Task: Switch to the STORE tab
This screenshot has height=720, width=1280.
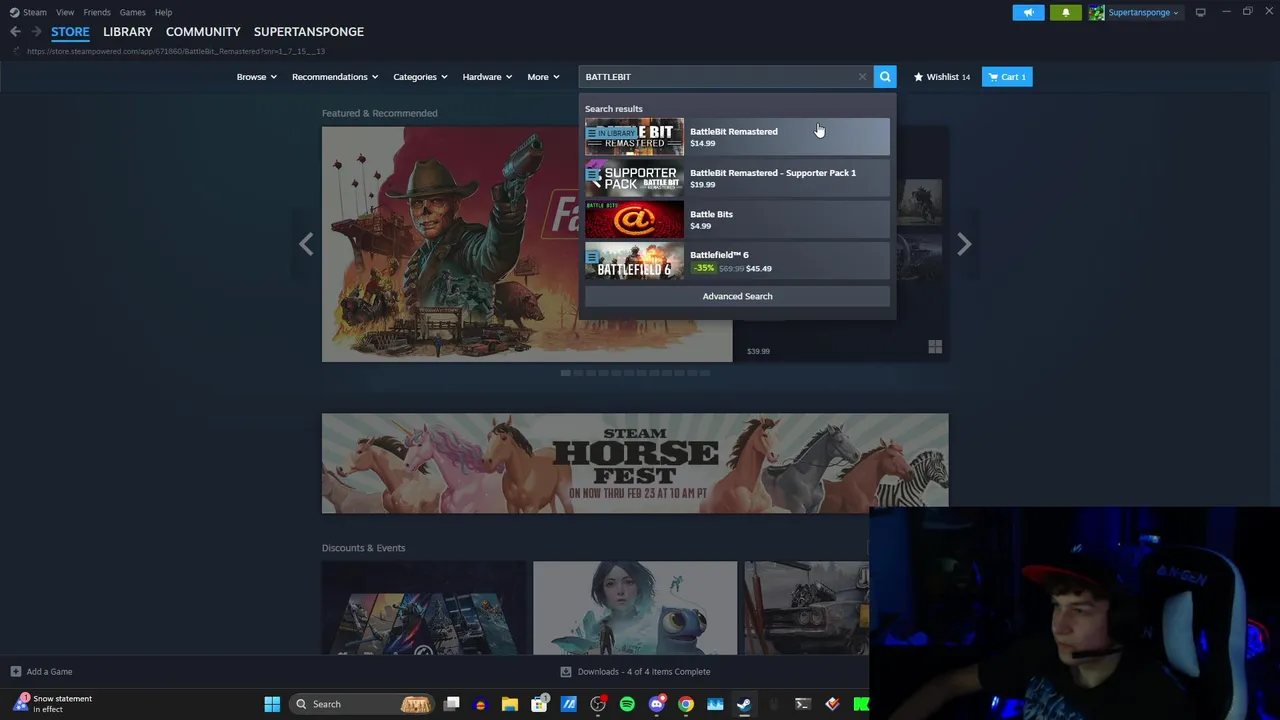Action: pos(70,32)
